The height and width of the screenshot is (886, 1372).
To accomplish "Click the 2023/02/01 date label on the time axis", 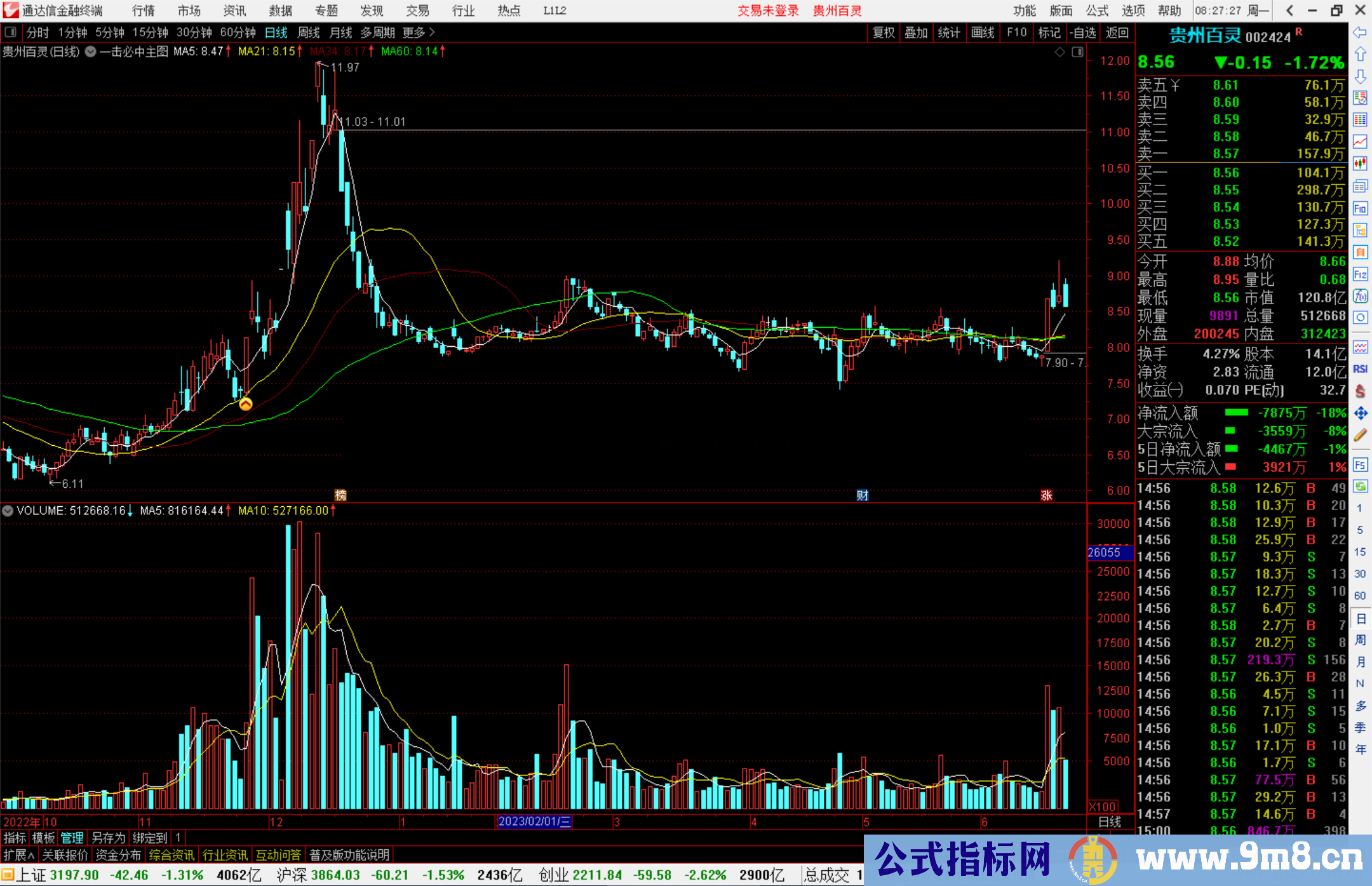I will [534, 821].
